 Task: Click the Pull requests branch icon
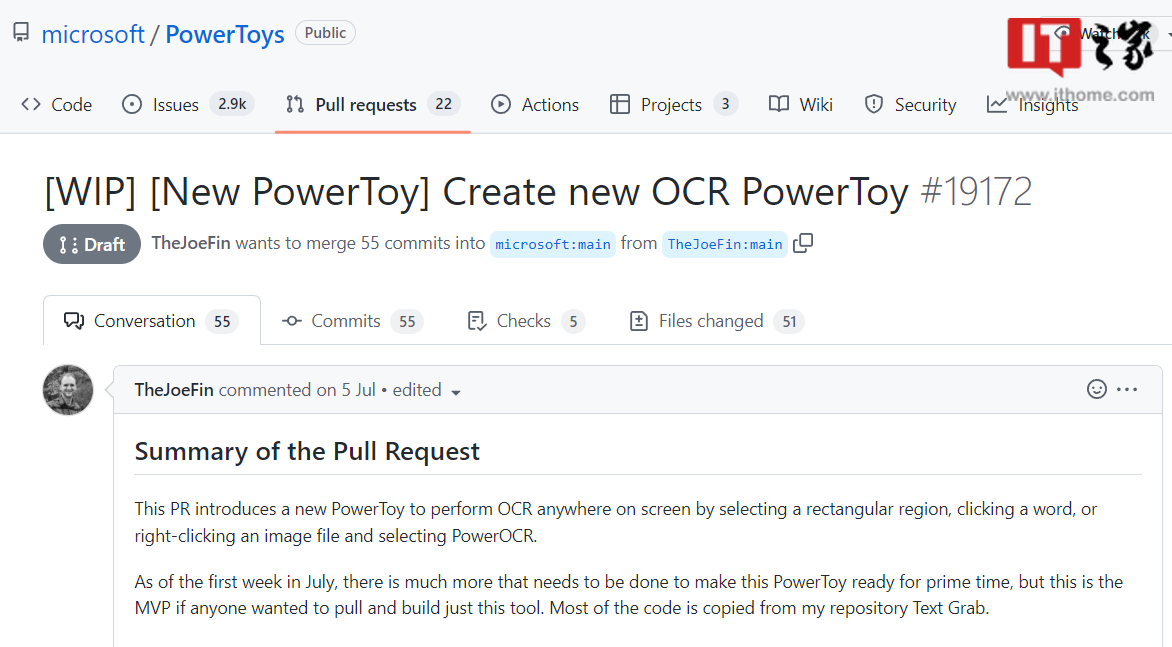(295, 104)
